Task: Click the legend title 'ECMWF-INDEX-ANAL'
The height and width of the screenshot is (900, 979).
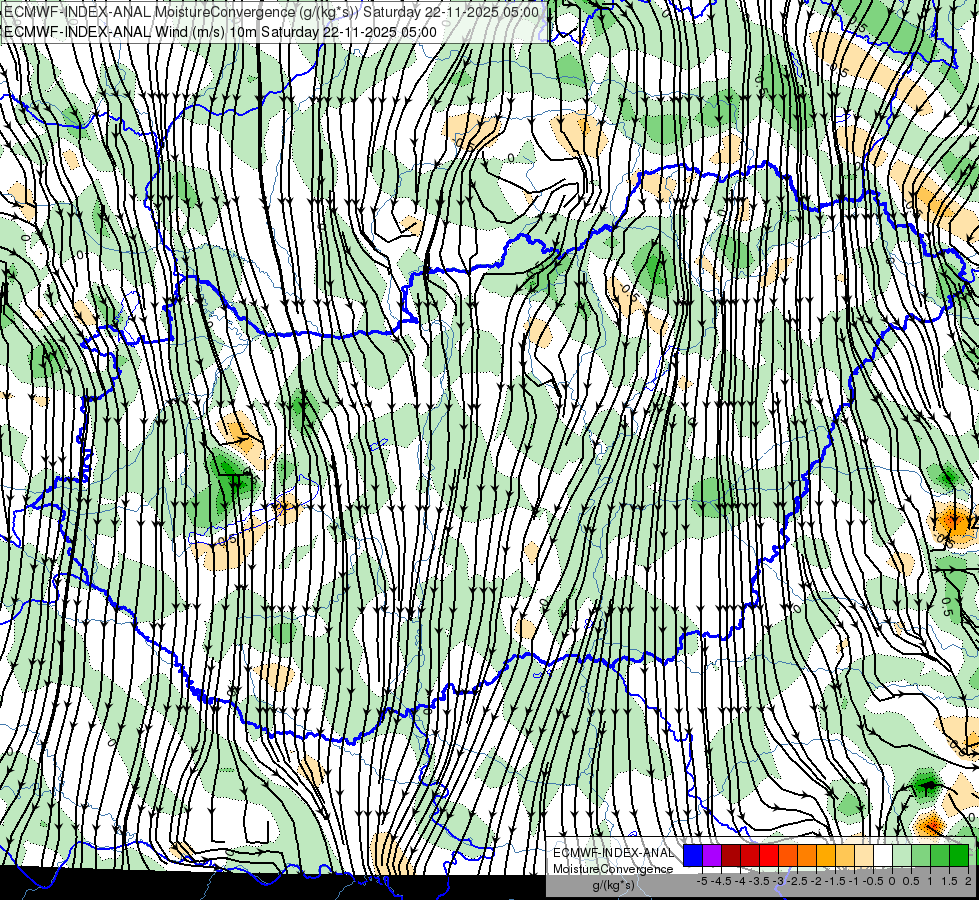Action: click(x=613, y=853)
